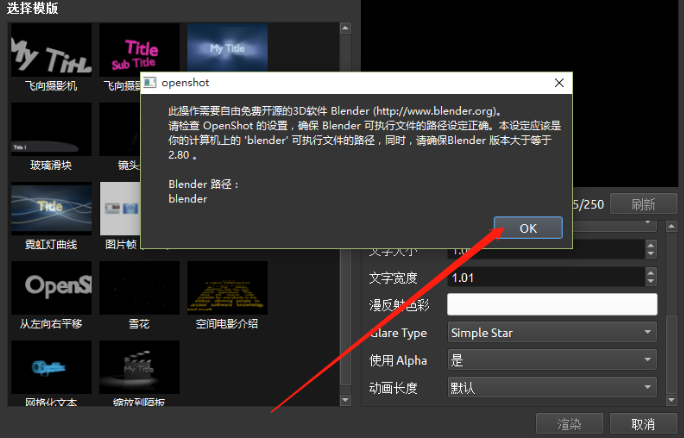Open the 使用 Alpha dropdown
Image resolution: width=684 pixels, height=438 pixels.
[552, 360]
